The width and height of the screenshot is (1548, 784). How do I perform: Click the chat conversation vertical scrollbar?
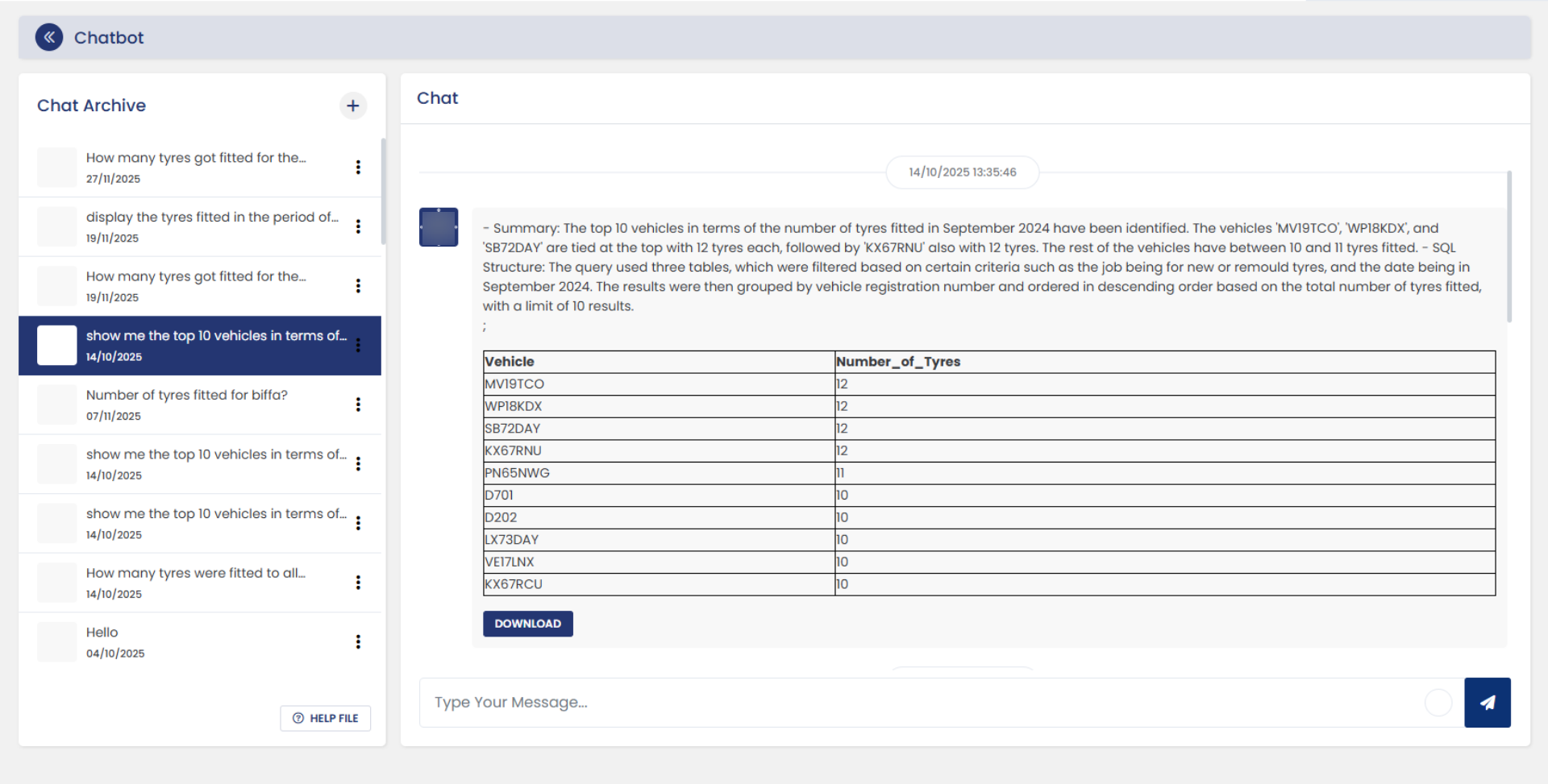click(x=1508, y=247)
